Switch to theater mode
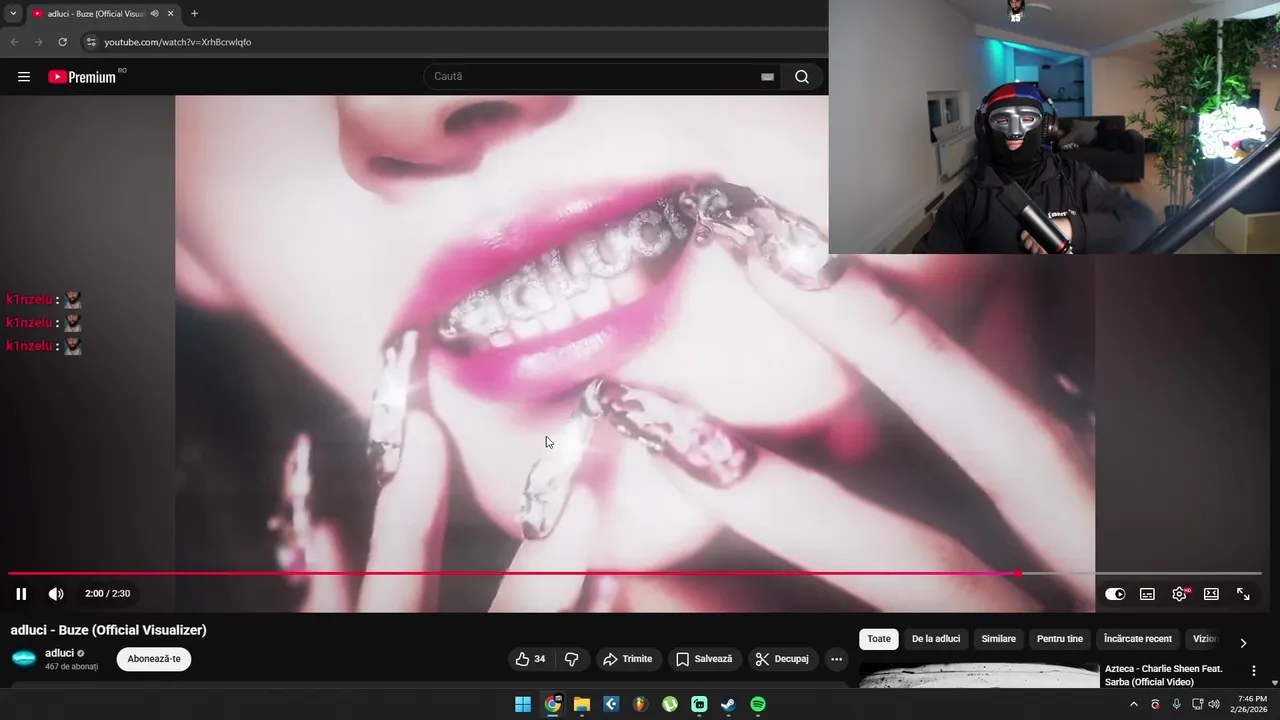Image resolution: width=1280 pixels, height=720 pixels. (x=1211, y=594)
